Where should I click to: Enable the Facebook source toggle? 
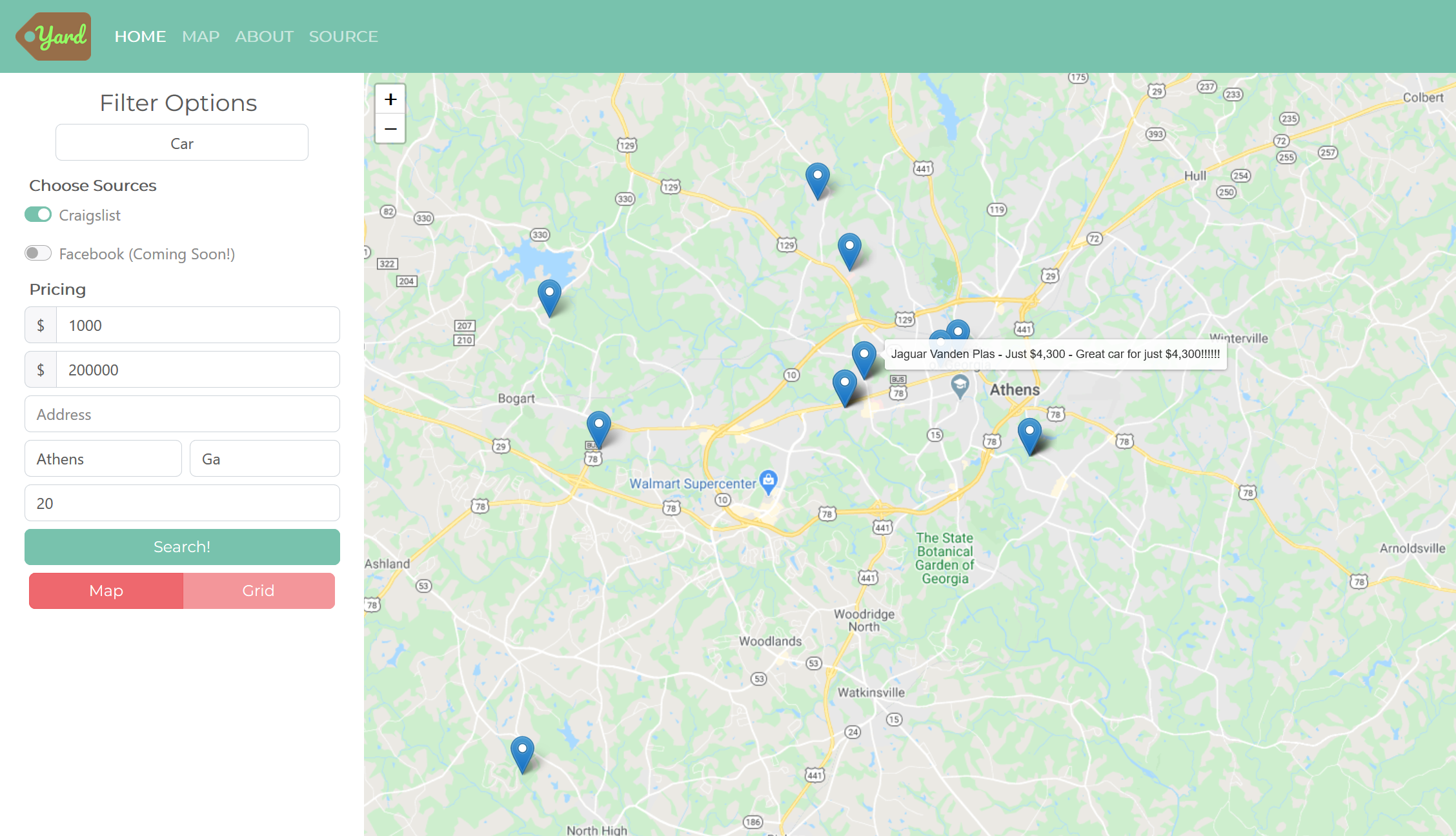(38, 254)
